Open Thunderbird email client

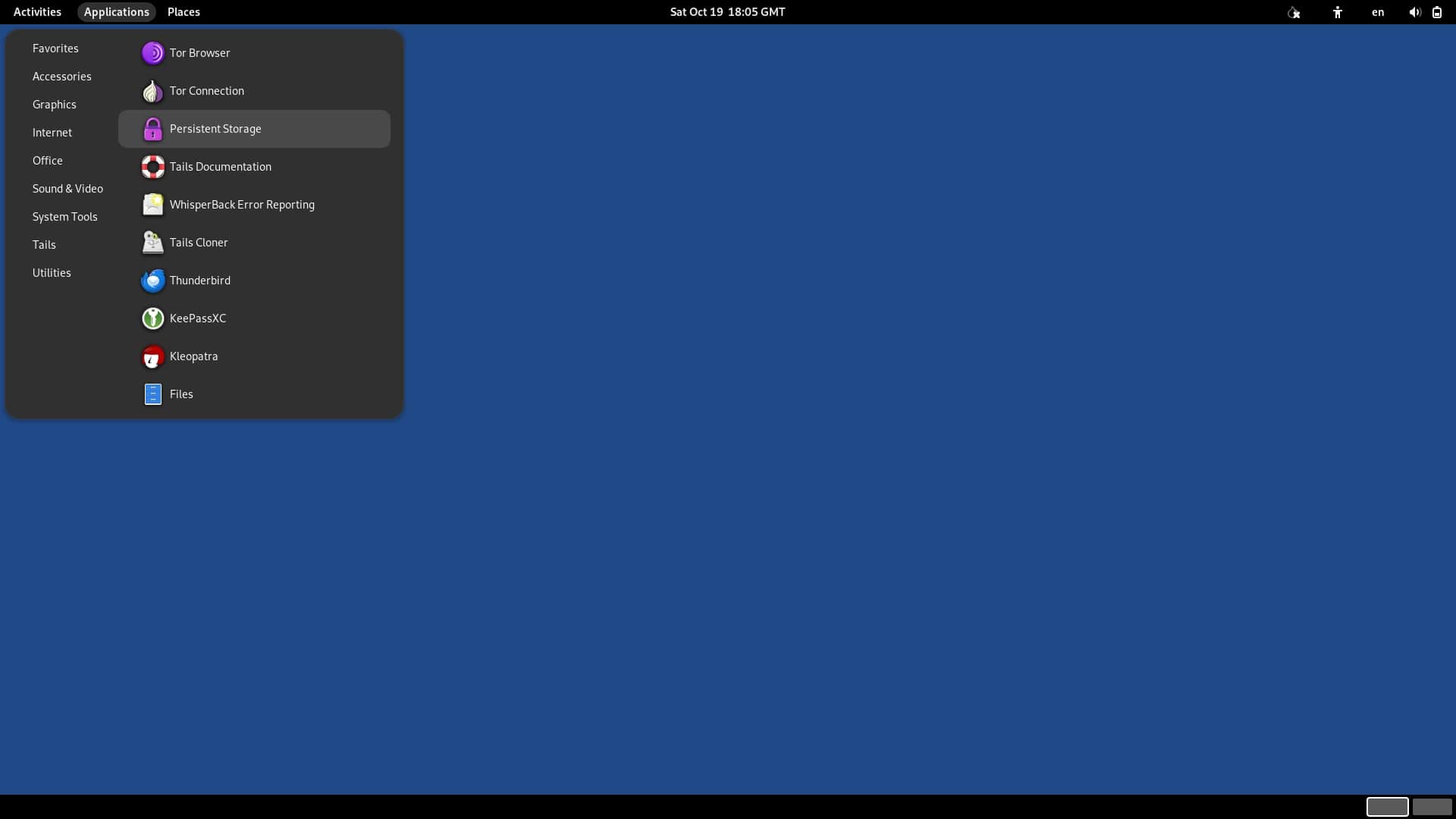tap(199, 279)
